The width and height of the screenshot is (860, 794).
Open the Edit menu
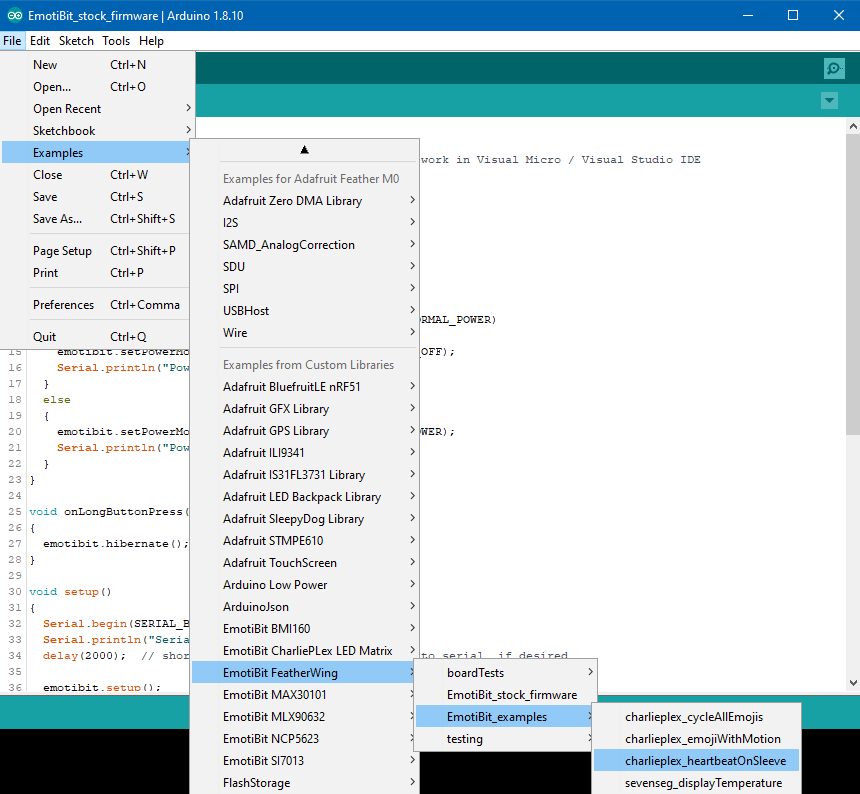(40, 41)
